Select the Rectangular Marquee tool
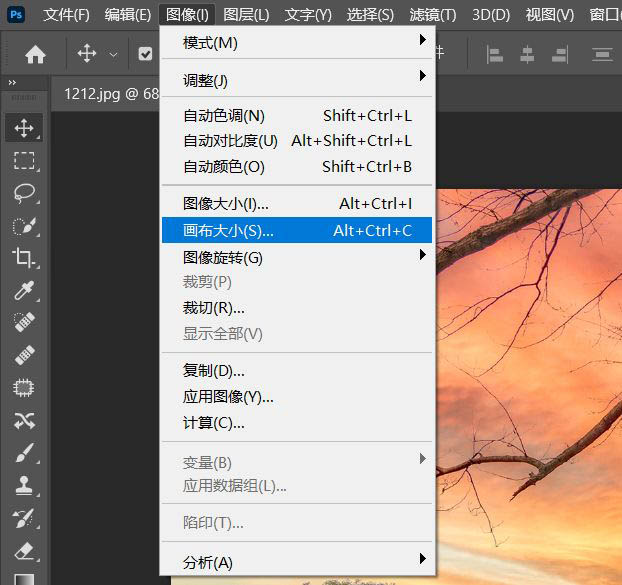This screenshot has height=585, width=622. point(25,160)
